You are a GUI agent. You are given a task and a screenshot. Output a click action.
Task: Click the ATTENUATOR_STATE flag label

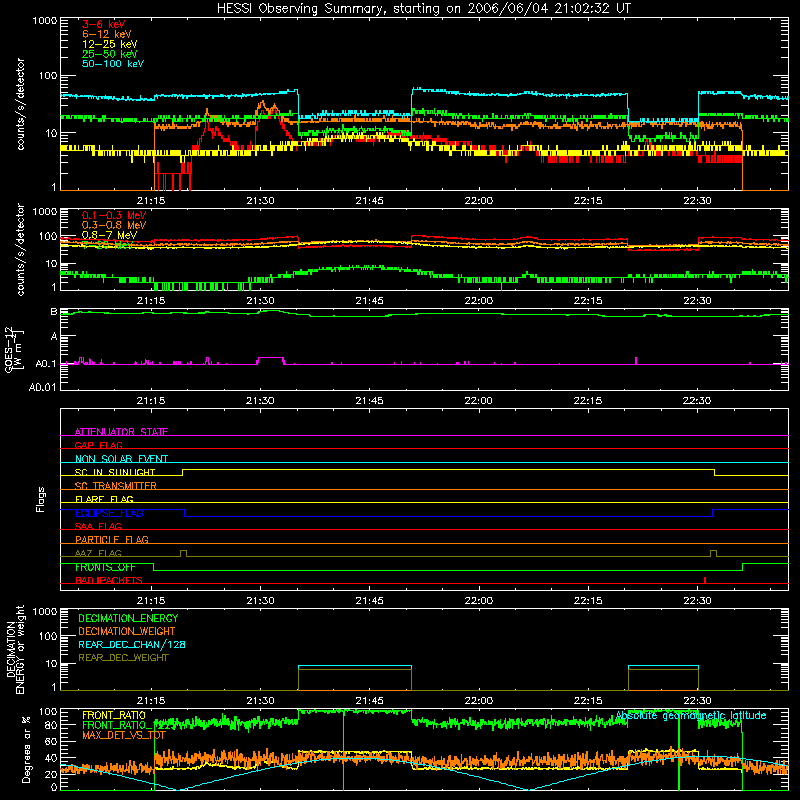(x=121, y=432)
